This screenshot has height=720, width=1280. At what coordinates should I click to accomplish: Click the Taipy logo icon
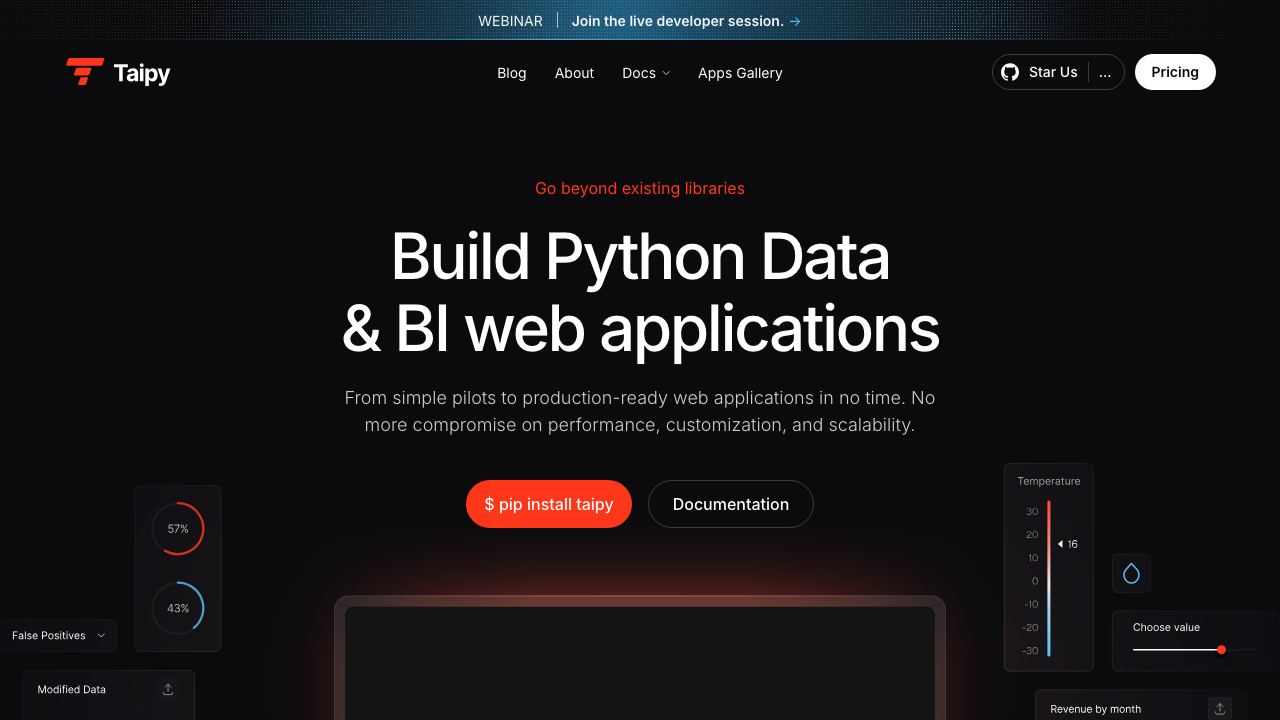[85, 72]
